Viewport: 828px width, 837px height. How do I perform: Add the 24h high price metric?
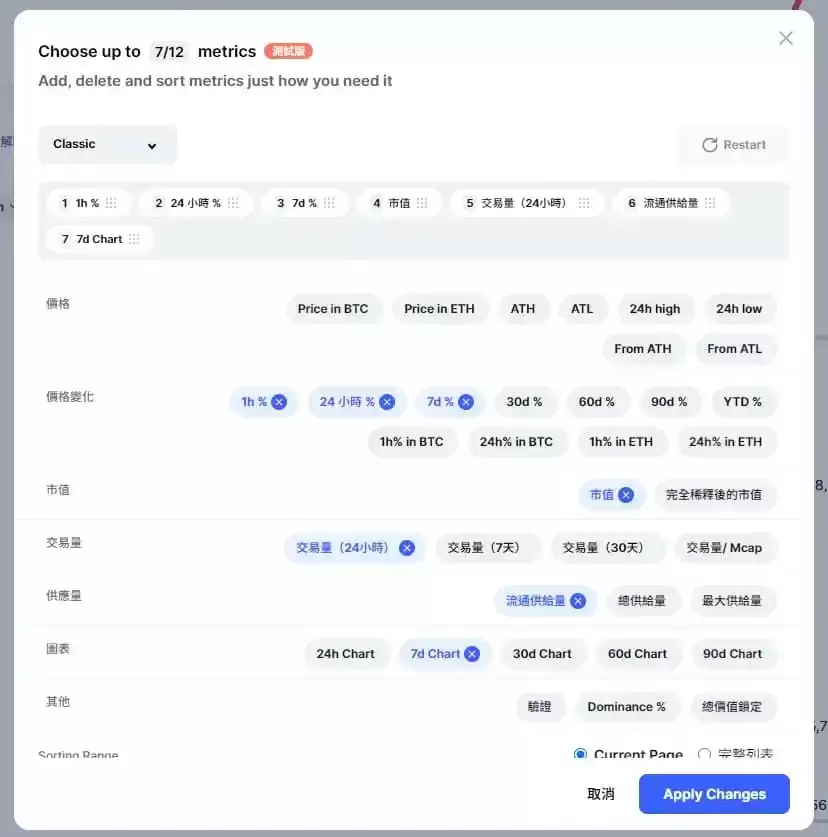(x=656, y=309)
